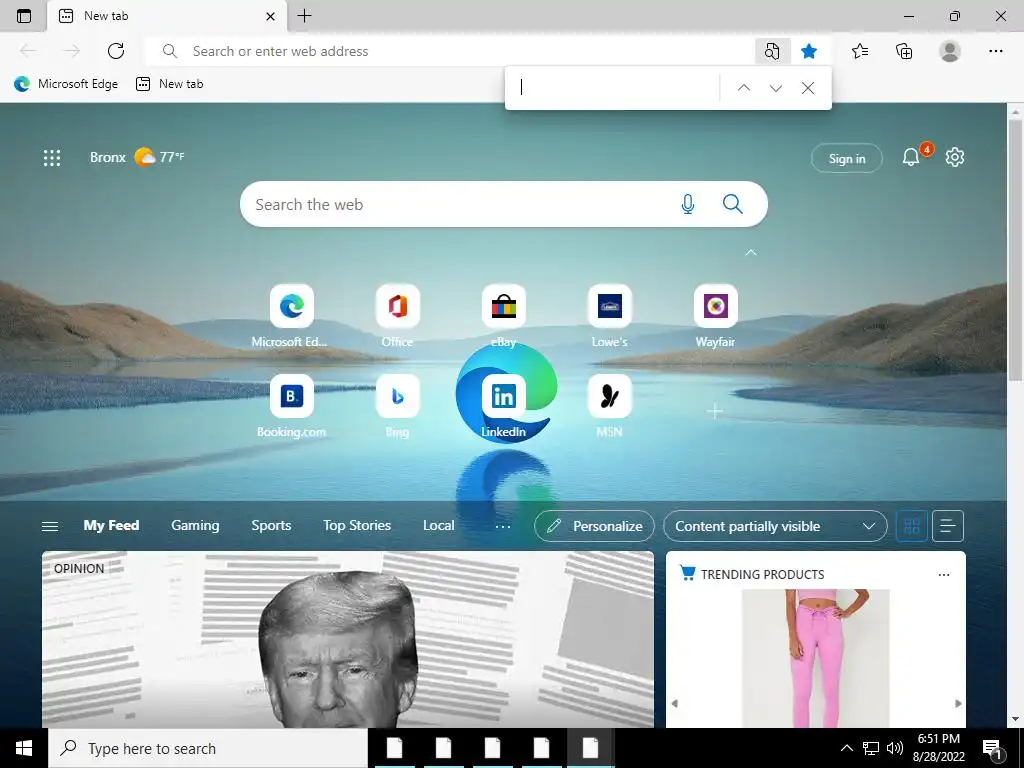Click the Personalize button
The width and height of the screenshot is (1024, 768).
(594, 526)
